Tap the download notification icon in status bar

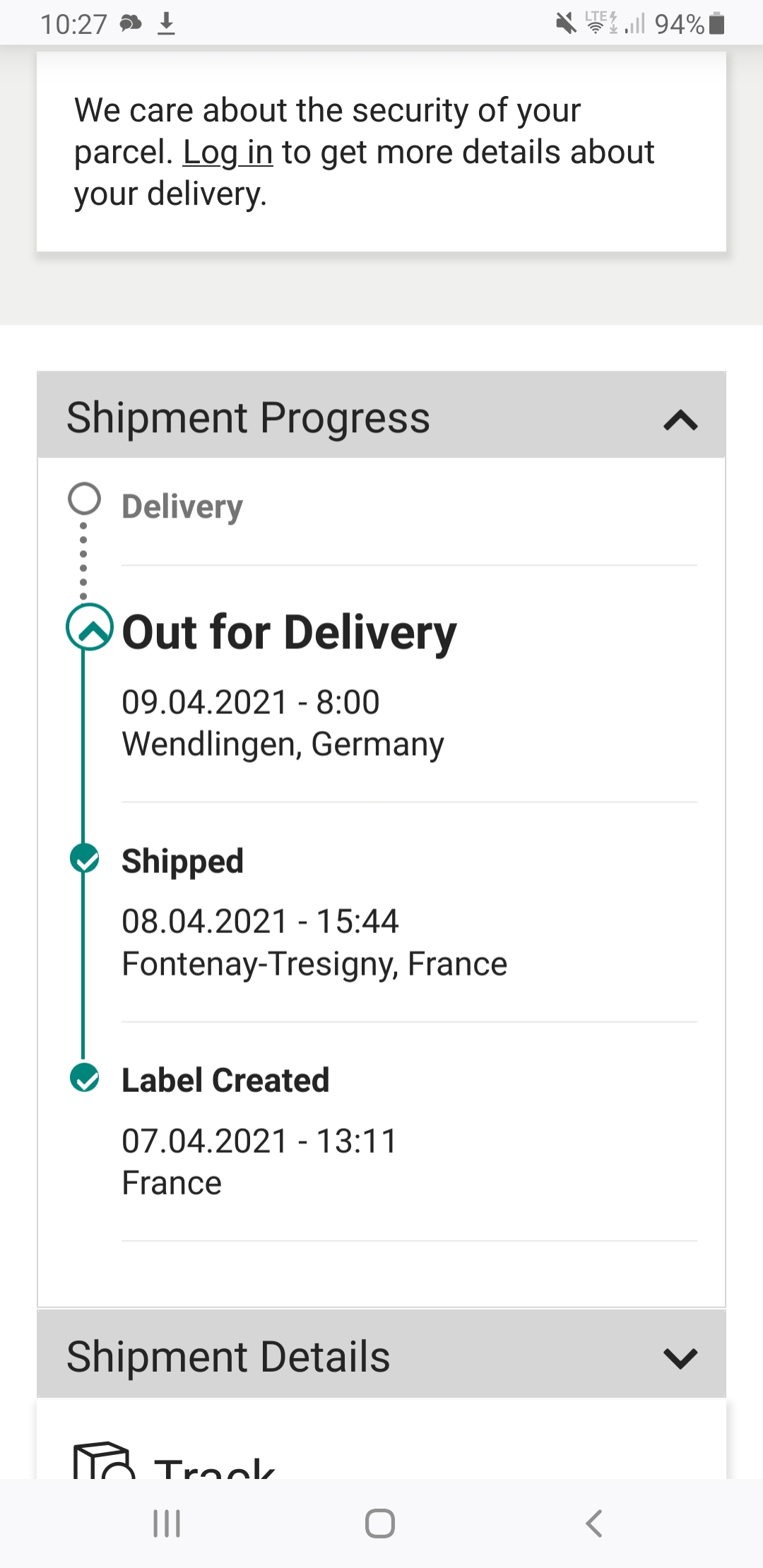point(166,24)
